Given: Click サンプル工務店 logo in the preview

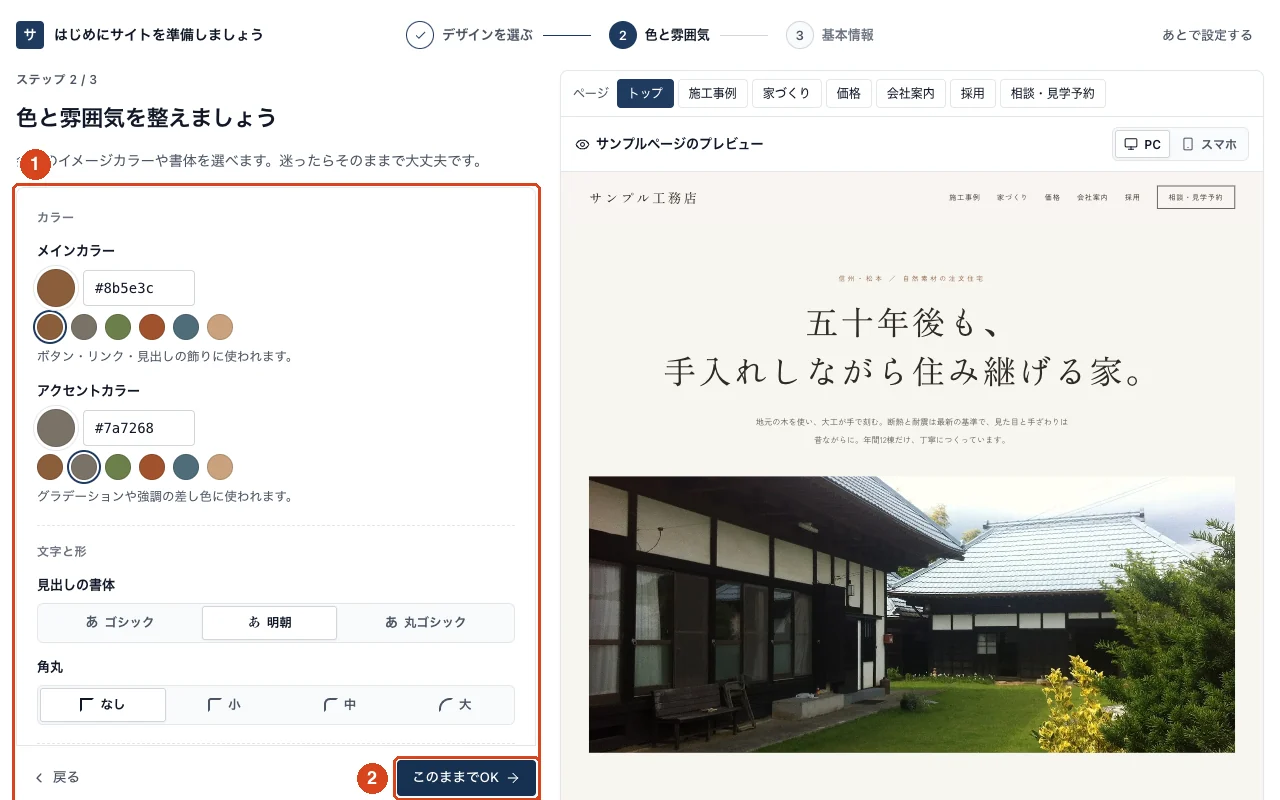Looking at the screenshot, I should click(643, 198).
